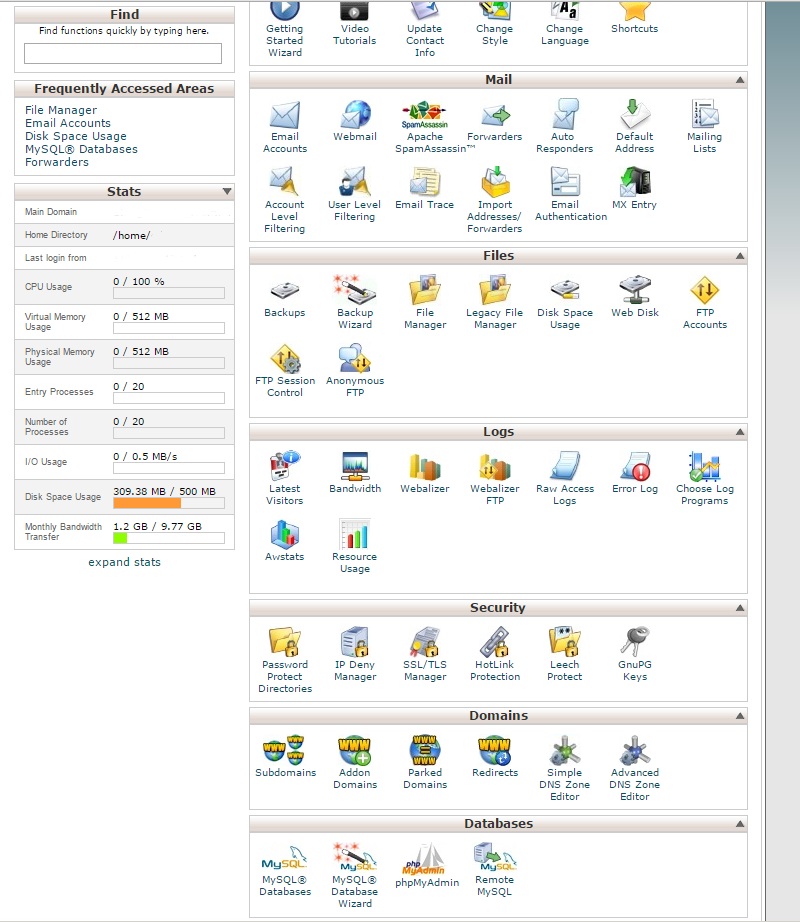
Task: Click the expand stats link
Action: click(x=124, y=562)
